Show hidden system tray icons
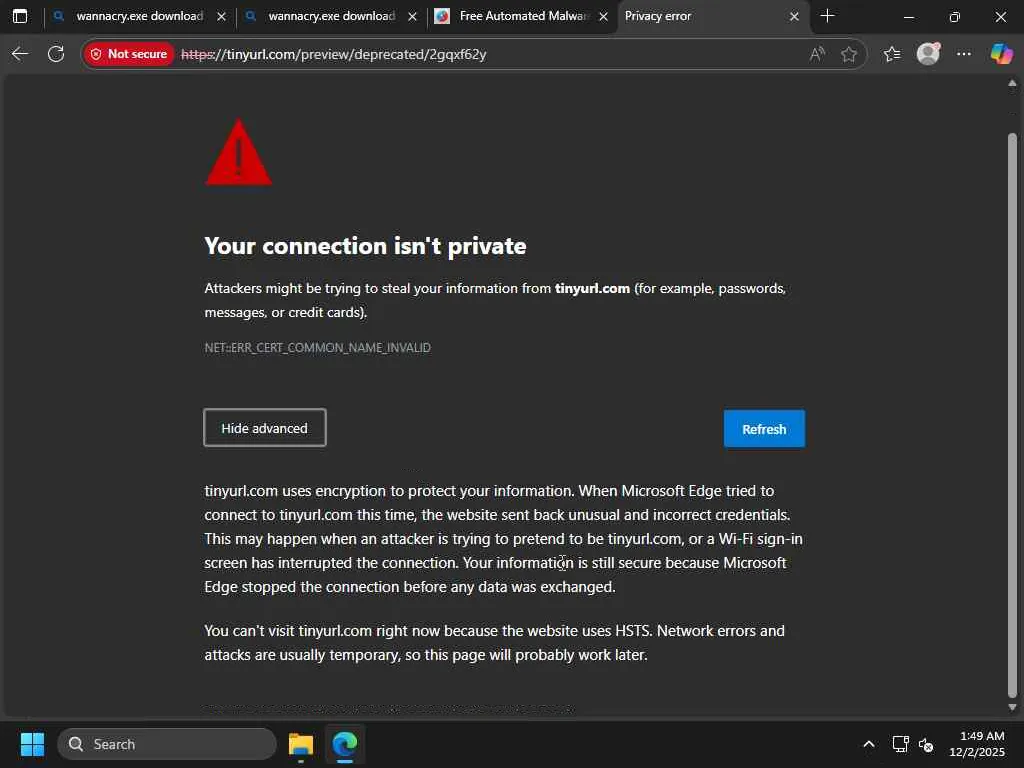Screen dimensions: 1024x768 pos(869,744)
